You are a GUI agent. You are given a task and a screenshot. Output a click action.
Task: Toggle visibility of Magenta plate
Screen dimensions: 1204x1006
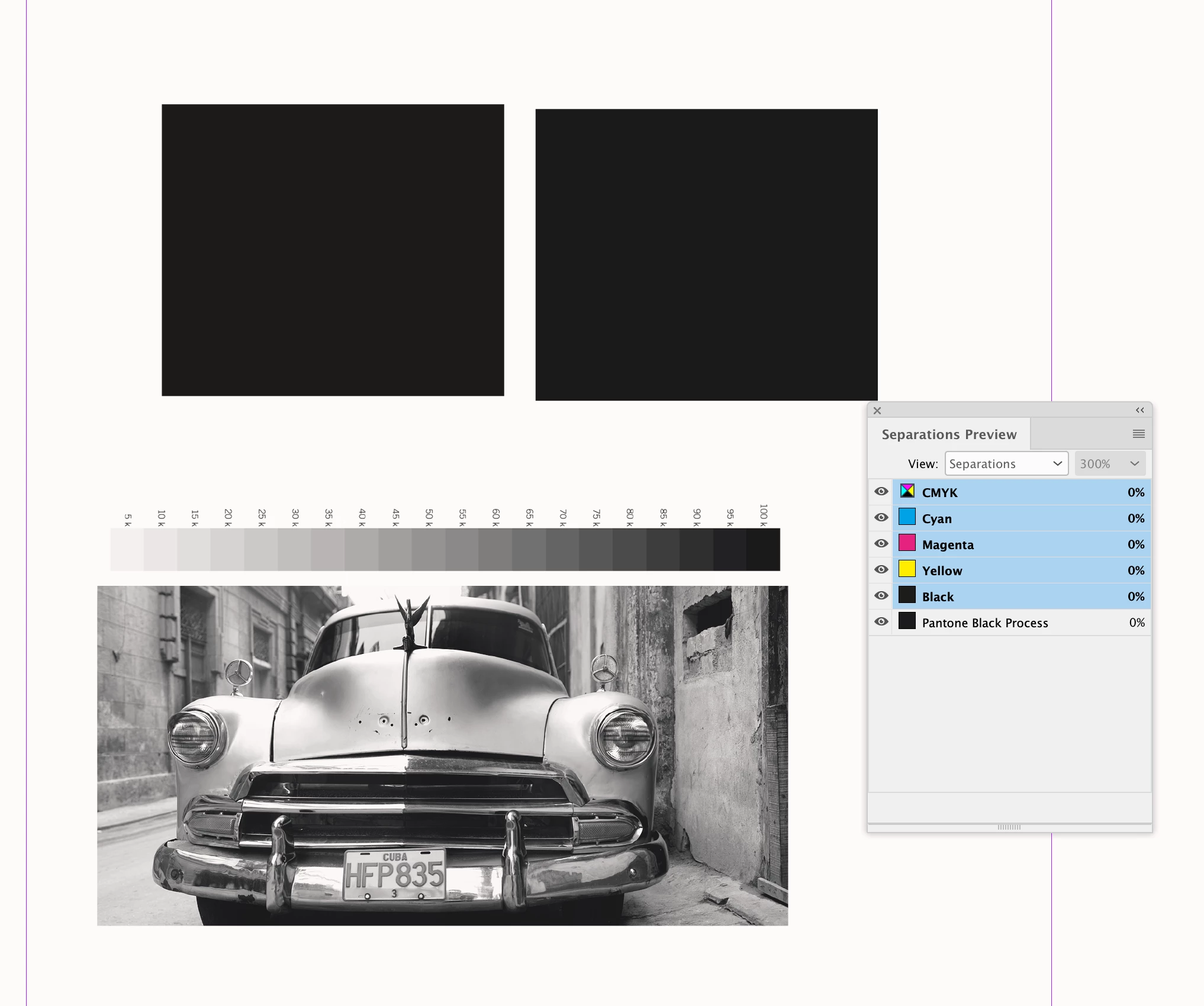tap(881, 544)
